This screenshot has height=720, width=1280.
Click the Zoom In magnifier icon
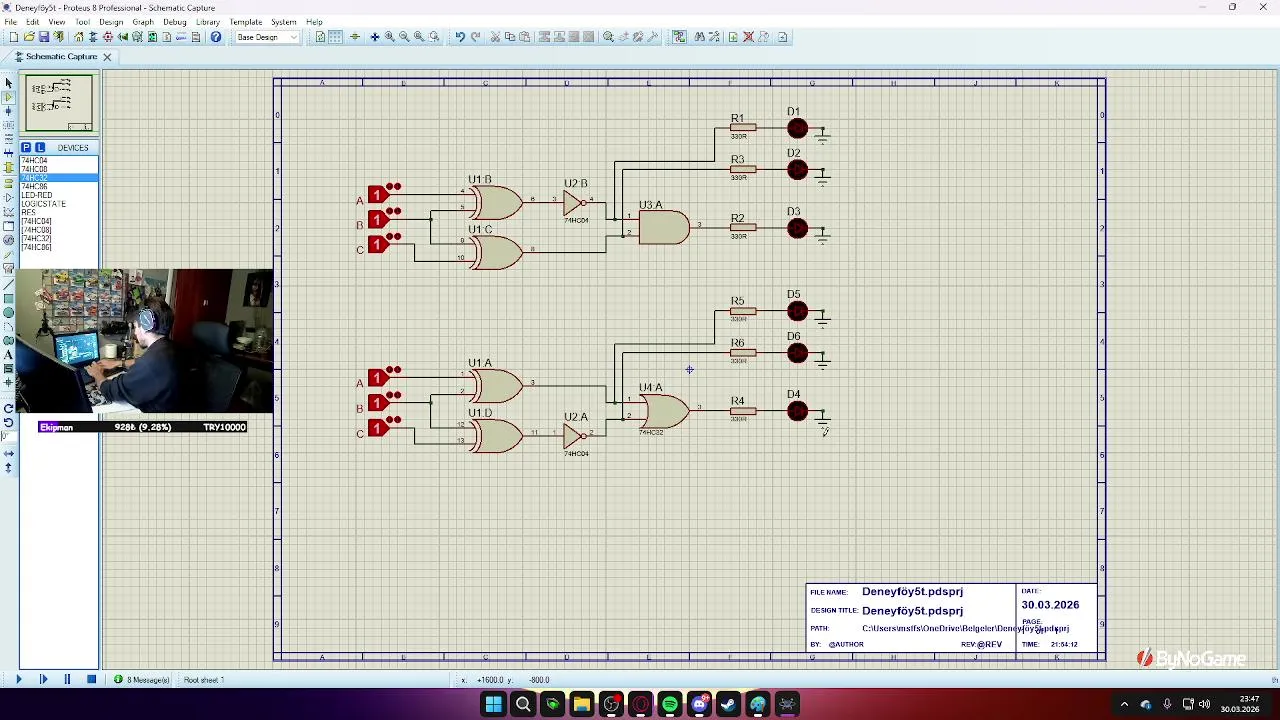pyautogui.click(x=390, y=37)
